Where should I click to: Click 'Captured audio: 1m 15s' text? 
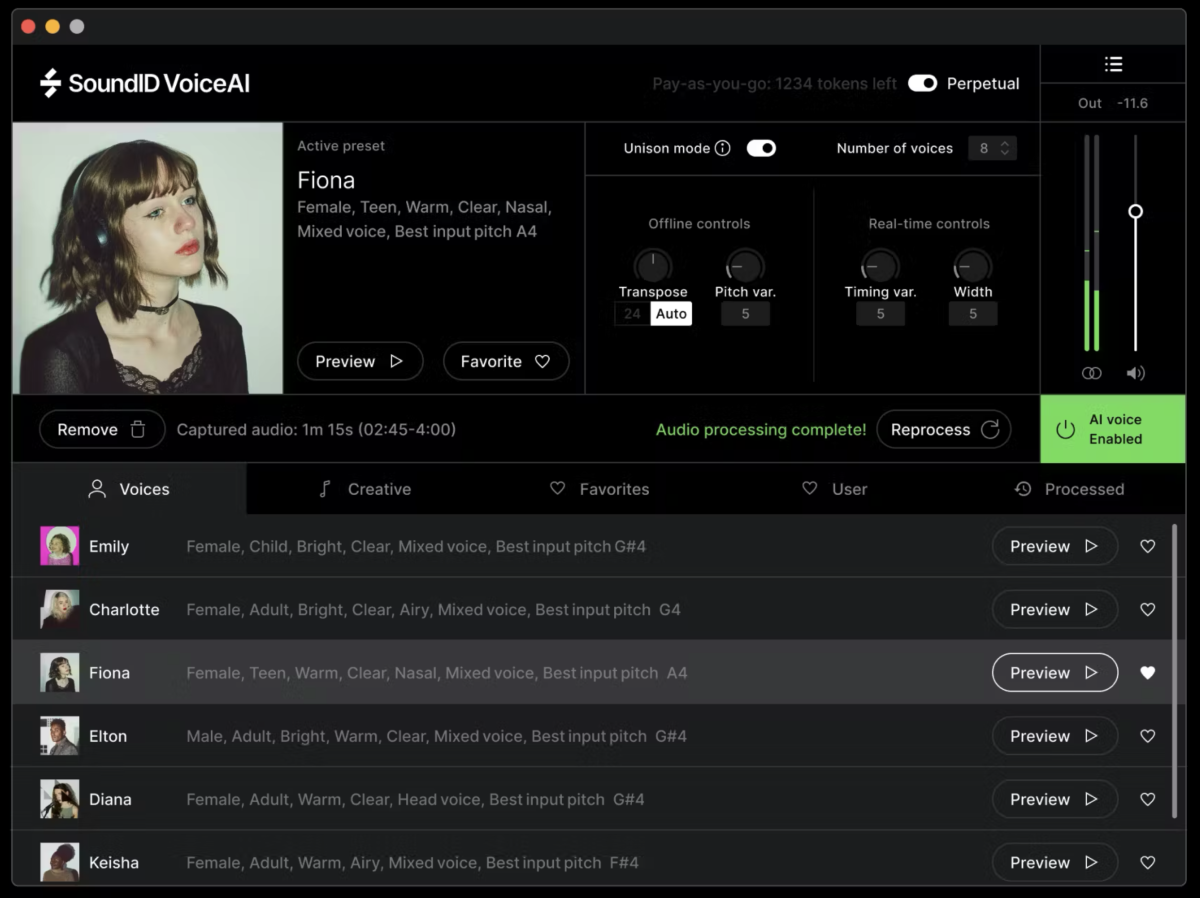(316, 429)
